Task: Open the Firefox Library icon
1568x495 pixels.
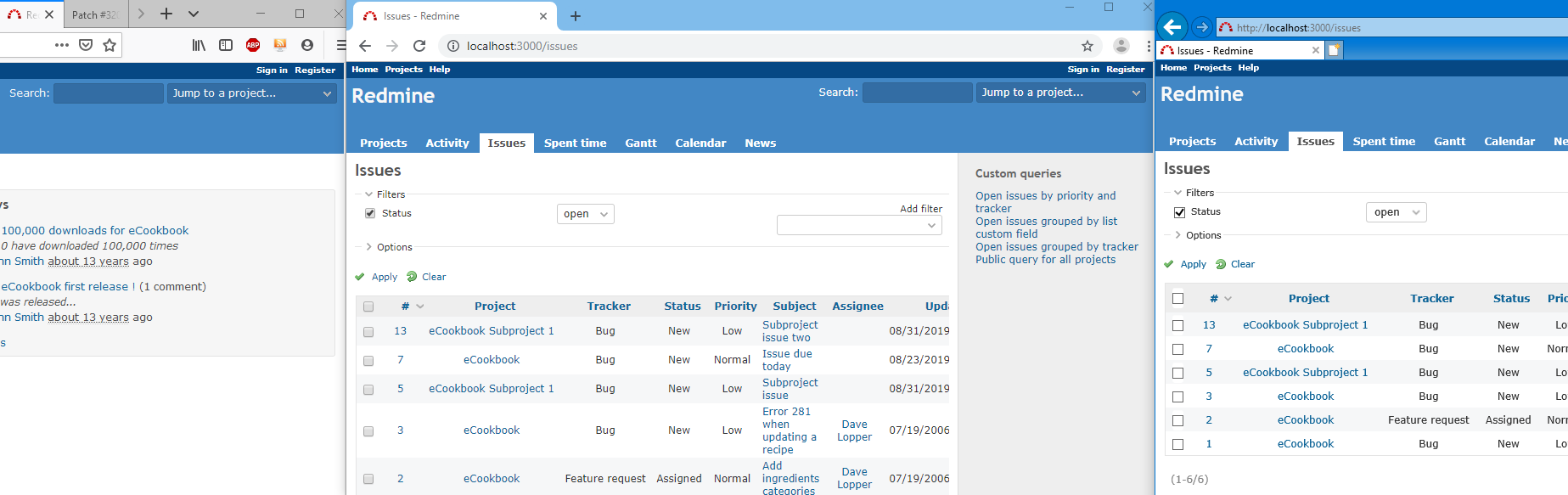Action: click(x=199, y=45)
